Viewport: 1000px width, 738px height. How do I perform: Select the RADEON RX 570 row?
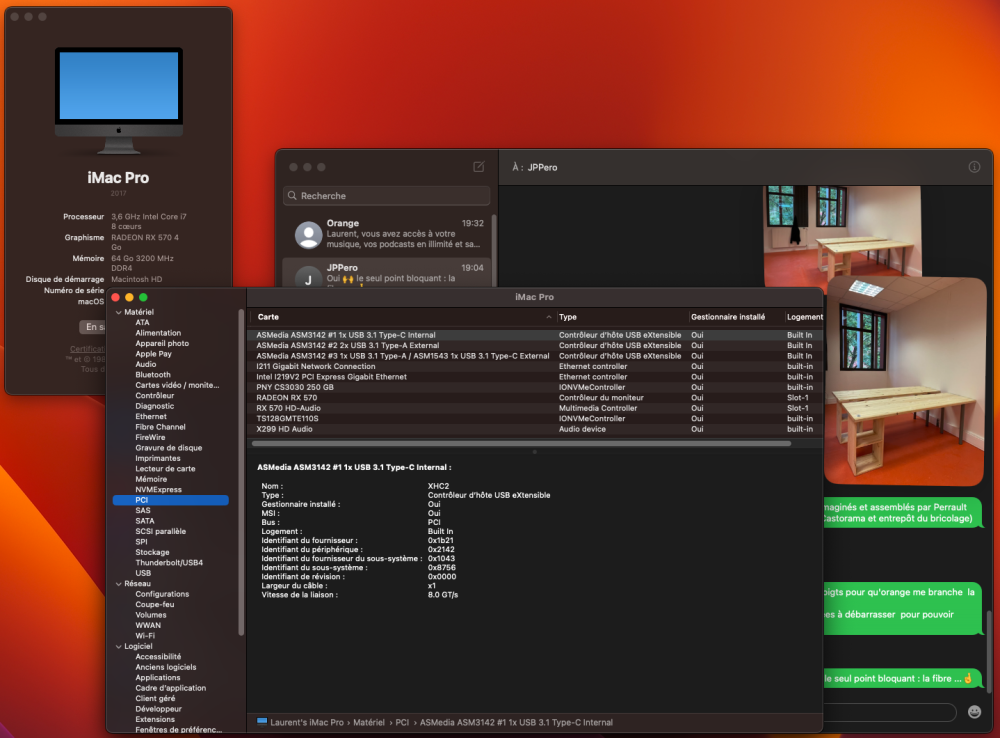pyautogui.click(x=534, y=398)
